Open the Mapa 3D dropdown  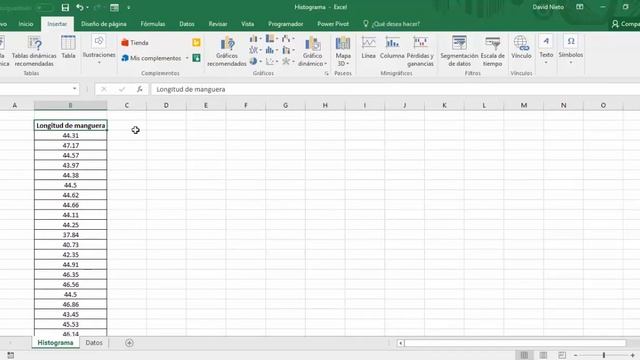click(x=343, y=51)
